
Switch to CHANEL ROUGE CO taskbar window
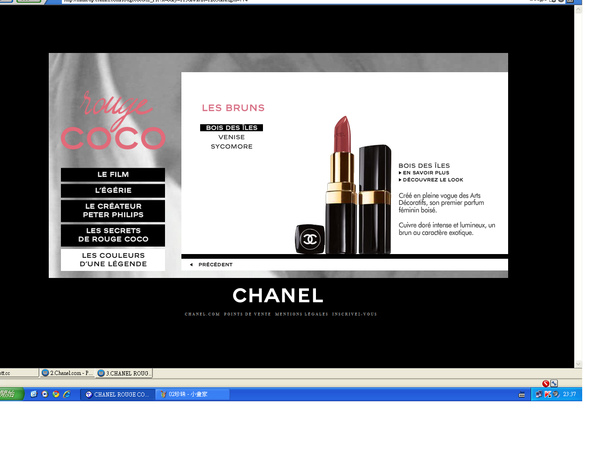pyautogui.click(x=117, y=395)
